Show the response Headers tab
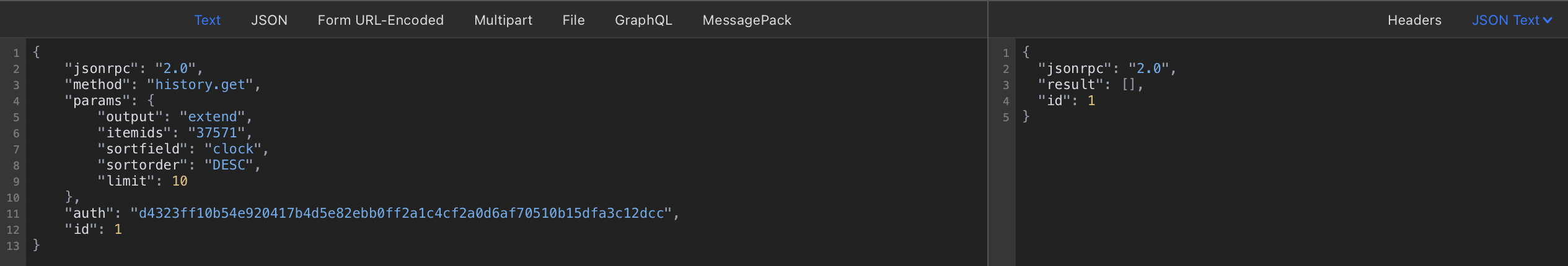 (x=1414, y=20)
